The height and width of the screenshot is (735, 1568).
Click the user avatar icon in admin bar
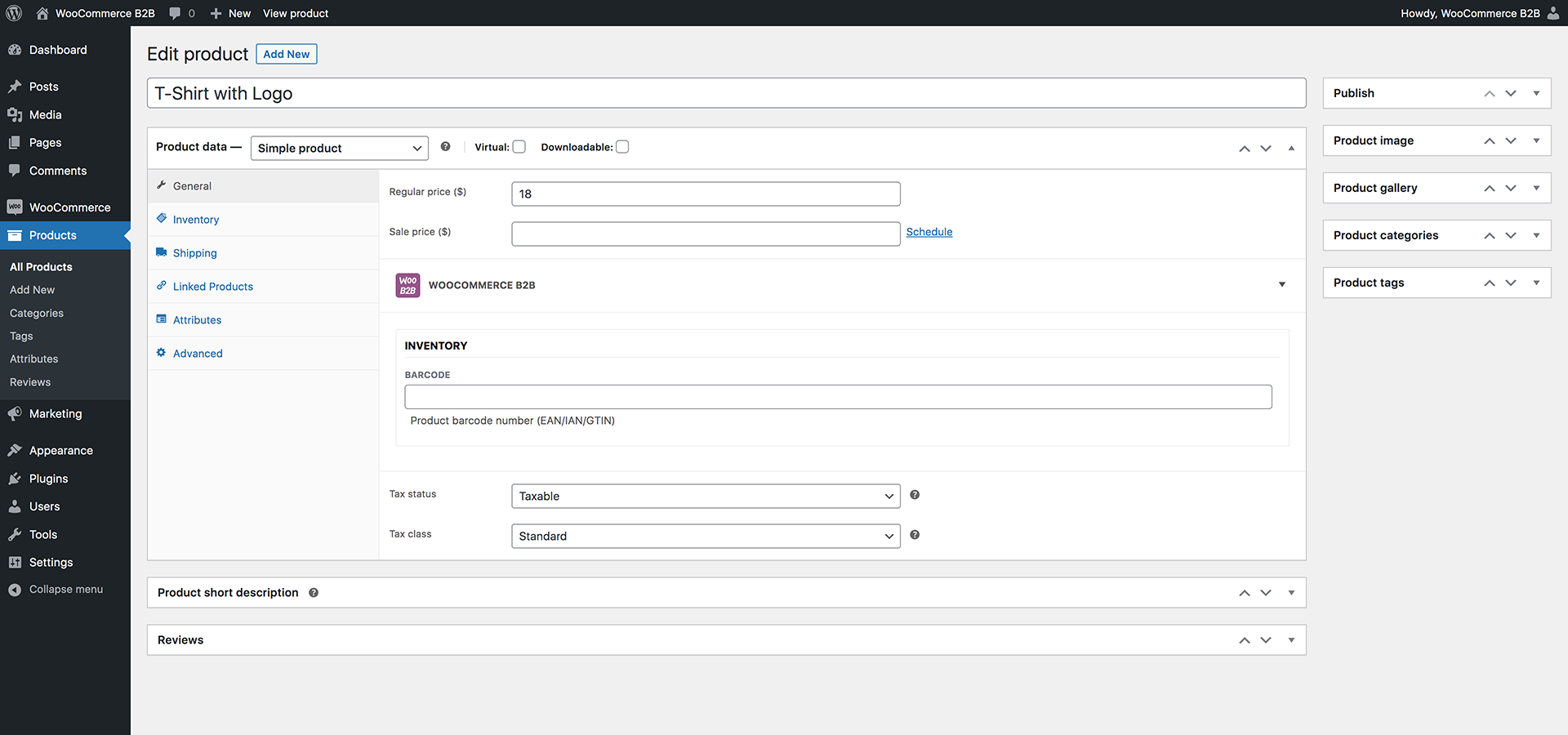pos(1552,13)
